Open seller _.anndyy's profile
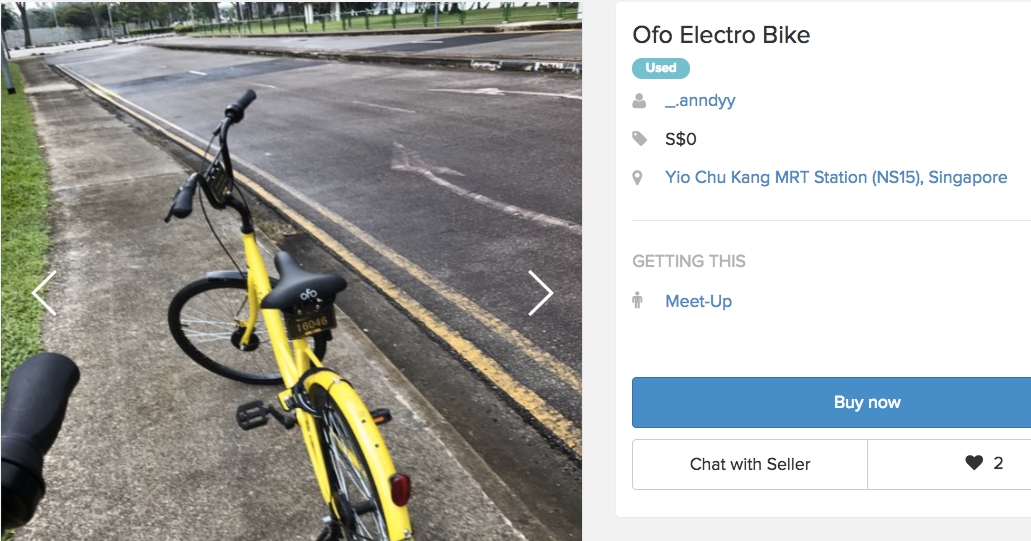This screenshot has width=1031, height=541. click(700, 101)
